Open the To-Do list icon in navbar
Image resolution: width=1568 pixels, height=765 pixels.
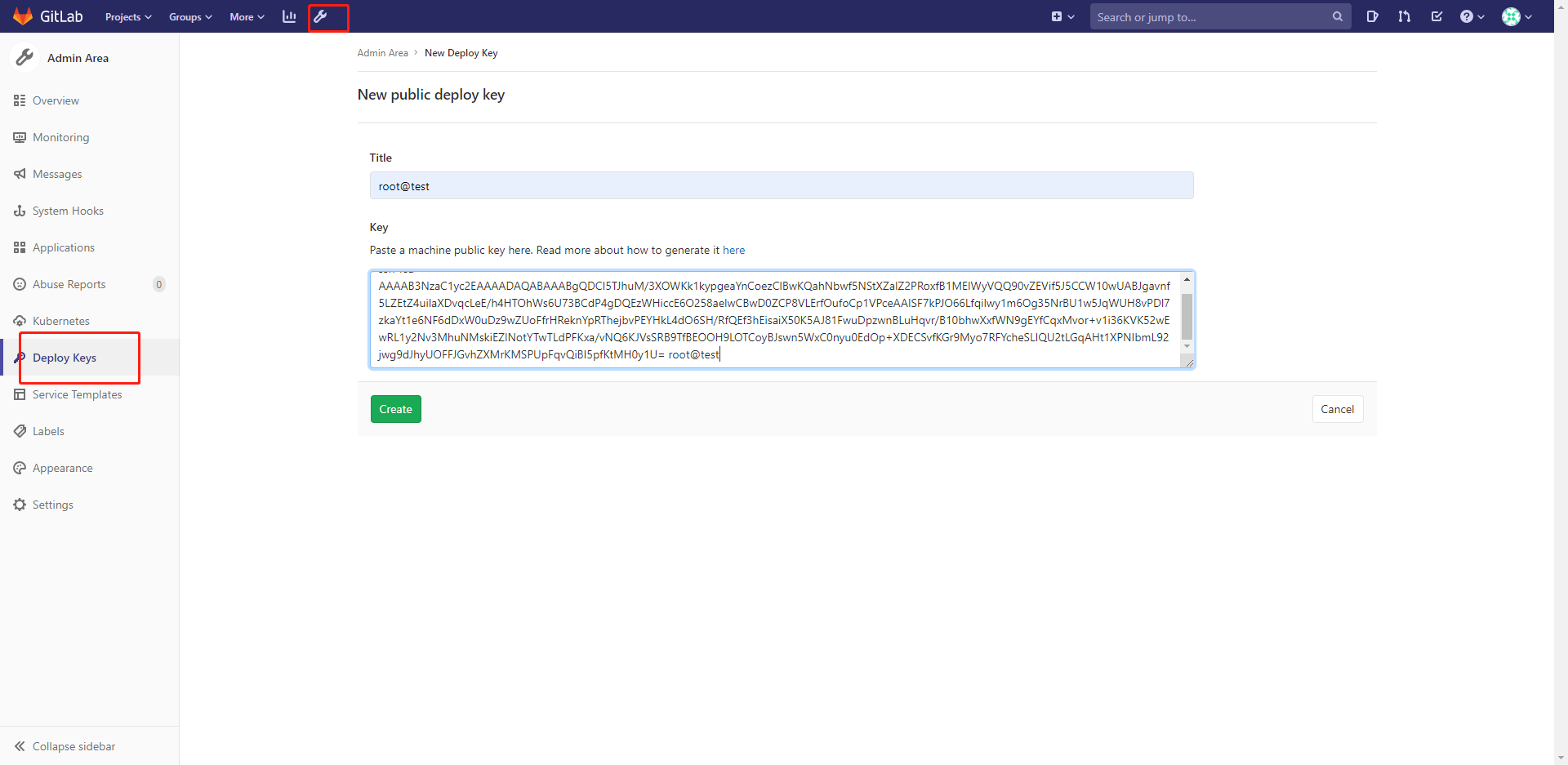(1437, 16)
